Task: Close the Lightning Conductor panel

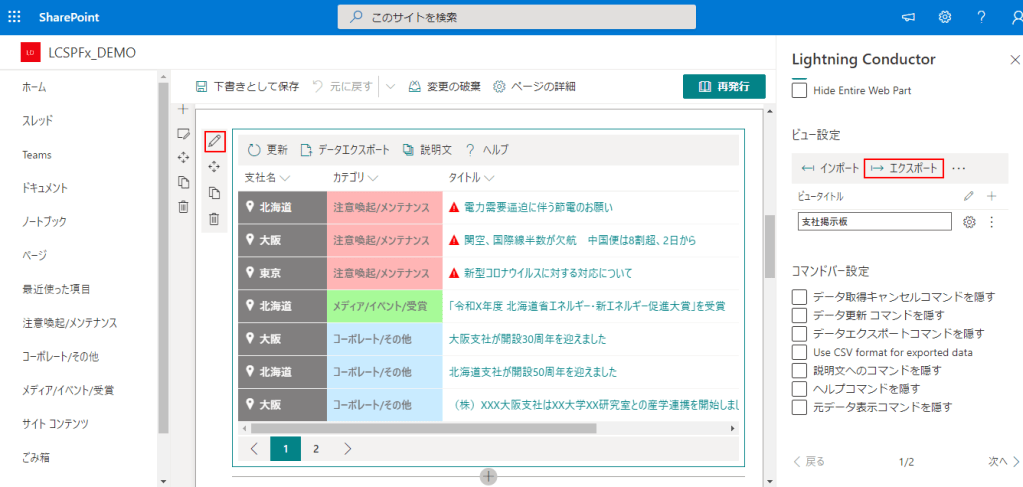Action: (1015, 60)
